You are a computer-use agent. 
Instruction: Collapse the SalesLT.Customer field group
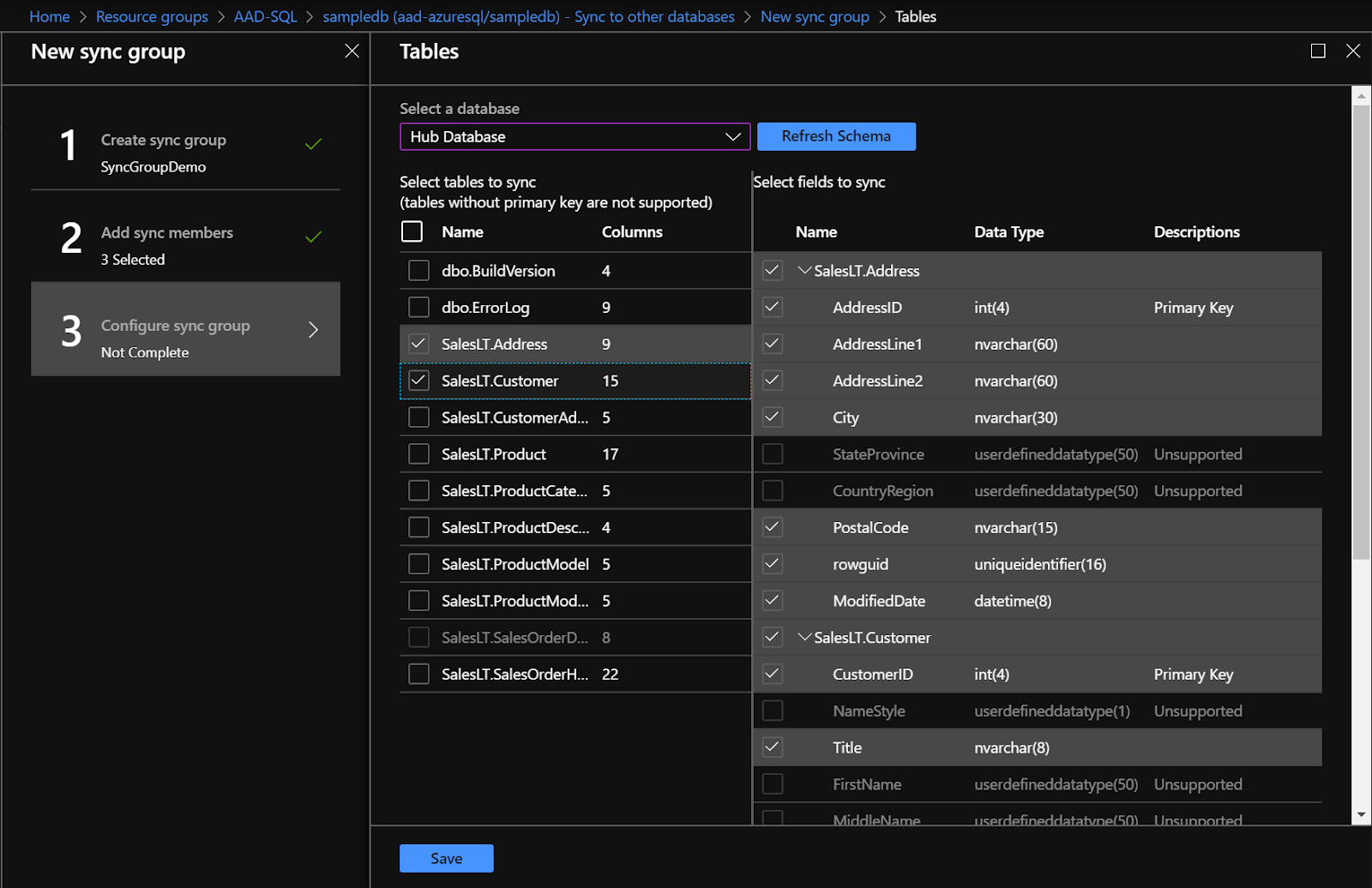(x=804, y=638)
